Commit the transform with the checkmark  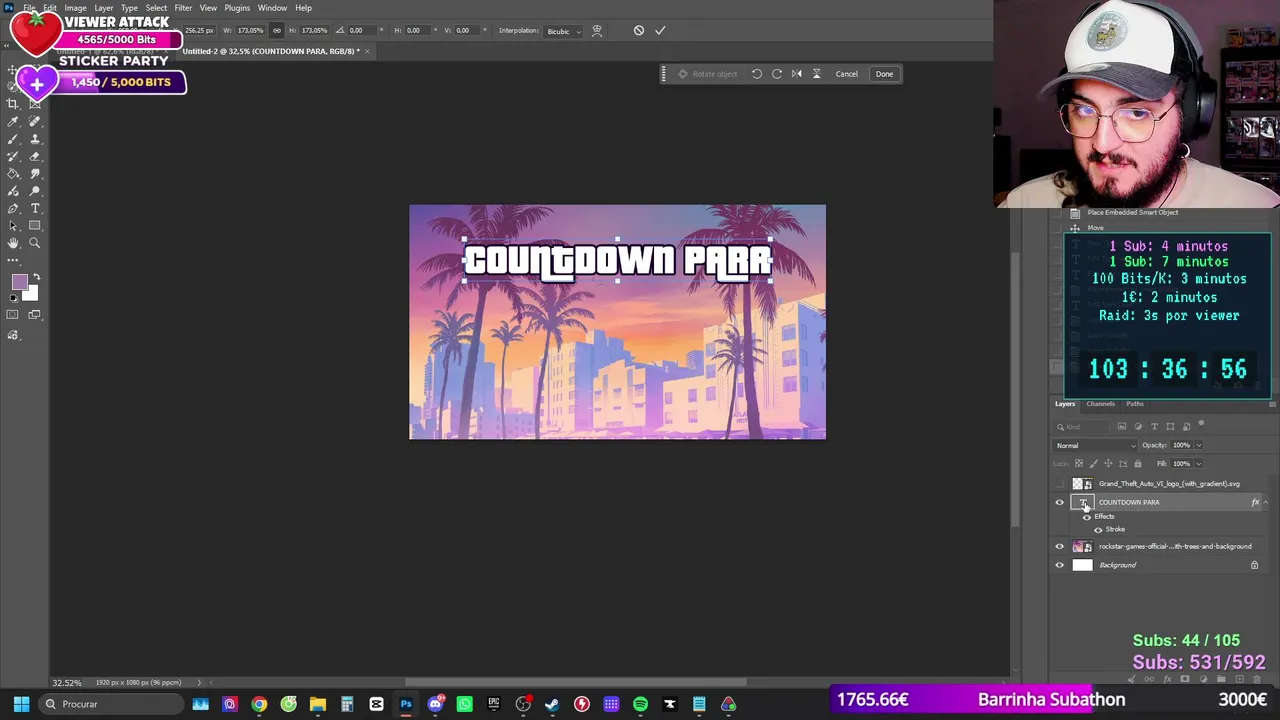point(660,30)
